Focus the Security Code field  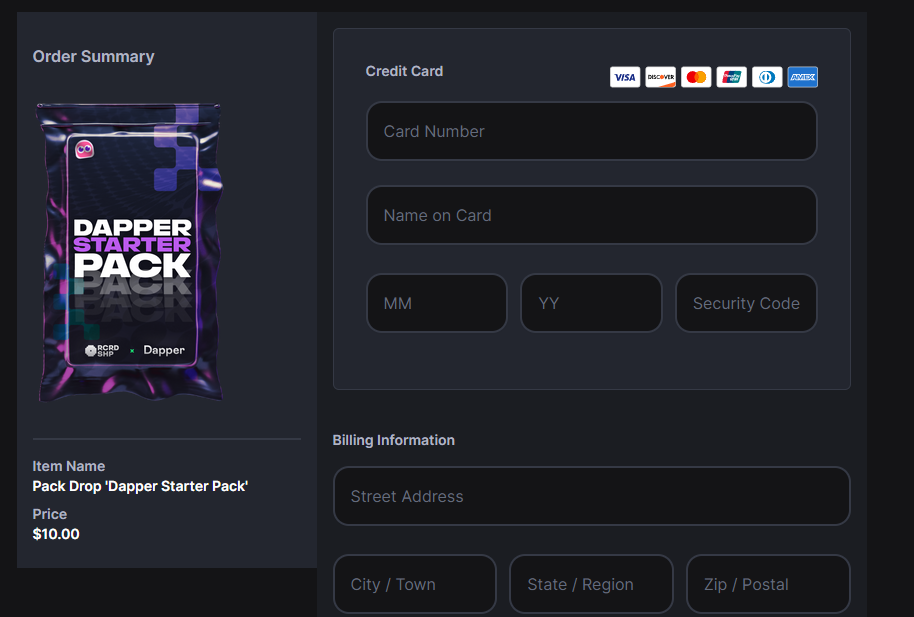(x=746, y=303)
